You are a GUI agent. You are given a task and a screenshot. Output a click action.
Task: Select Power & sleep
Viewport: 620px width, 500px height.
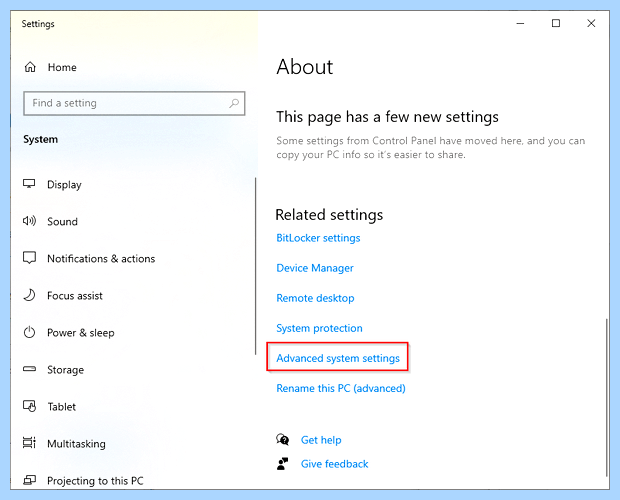(81, 333)
